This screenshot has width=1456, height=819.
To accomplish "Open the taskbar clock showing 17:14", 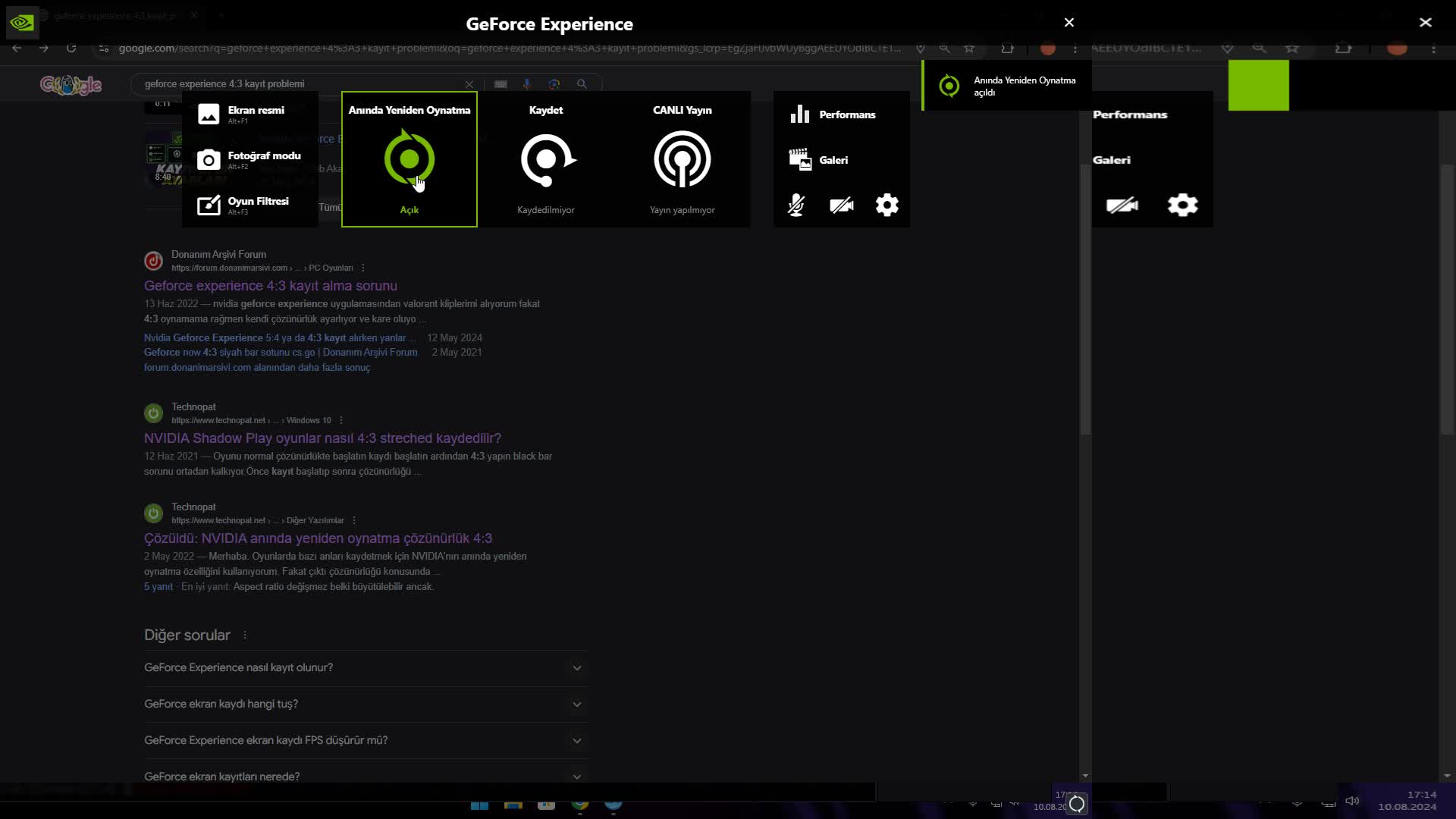I will [x=1407, y=801].
